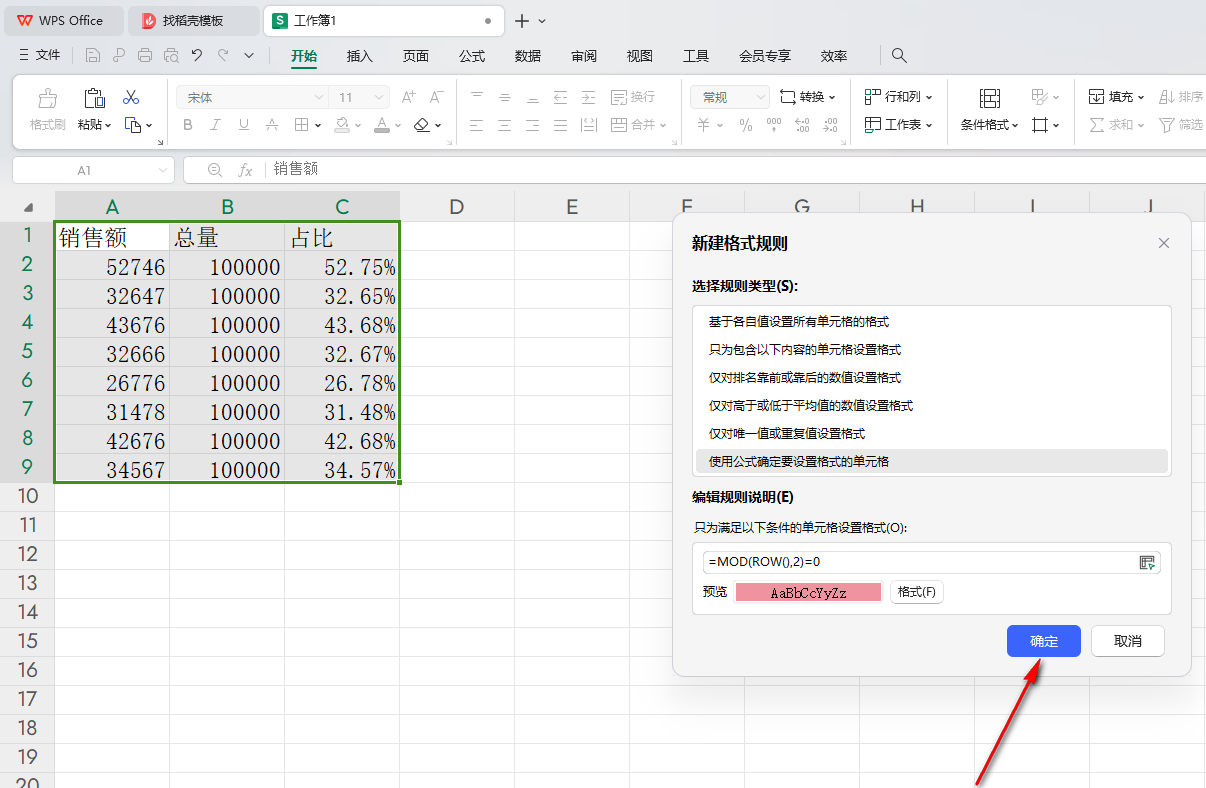Click the Paste clipboard icon
The width and height of the screenshot is (1206, 788).
click(x=94, y=98)
